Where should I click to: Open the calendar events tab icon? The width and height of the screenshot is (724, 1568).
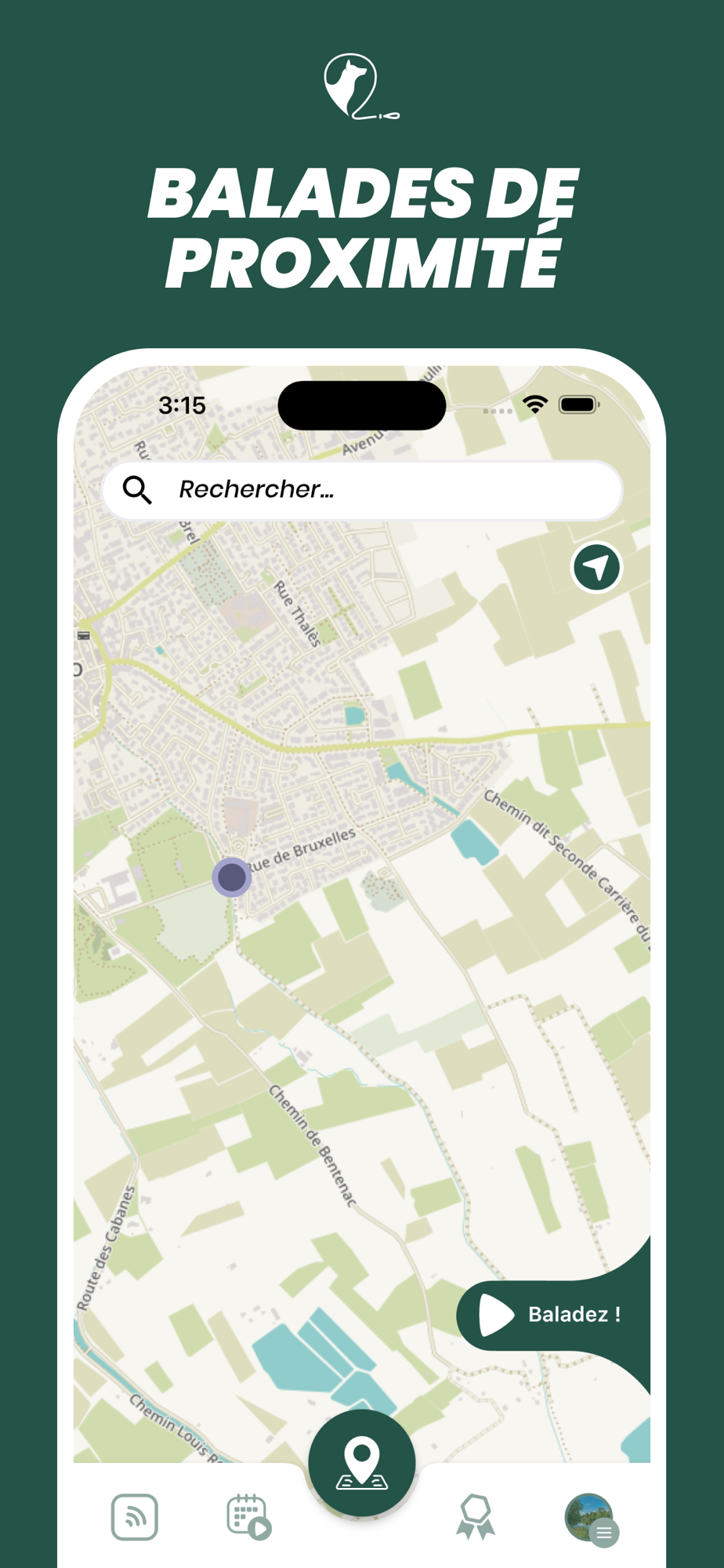(248, 1517)
